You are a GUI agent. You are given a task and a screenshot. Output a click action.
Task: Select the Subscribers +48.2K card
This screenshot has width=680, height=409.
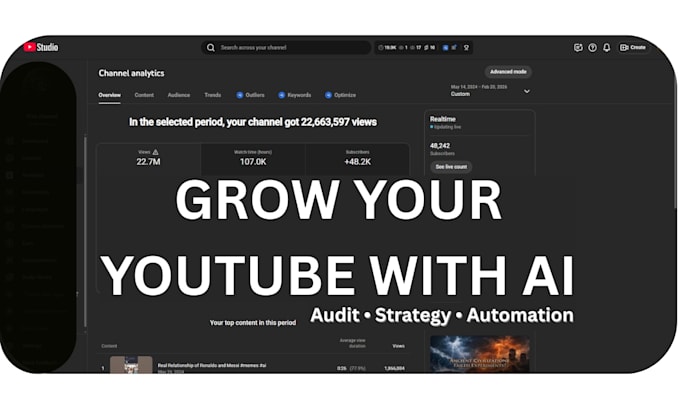click(357, 158)
